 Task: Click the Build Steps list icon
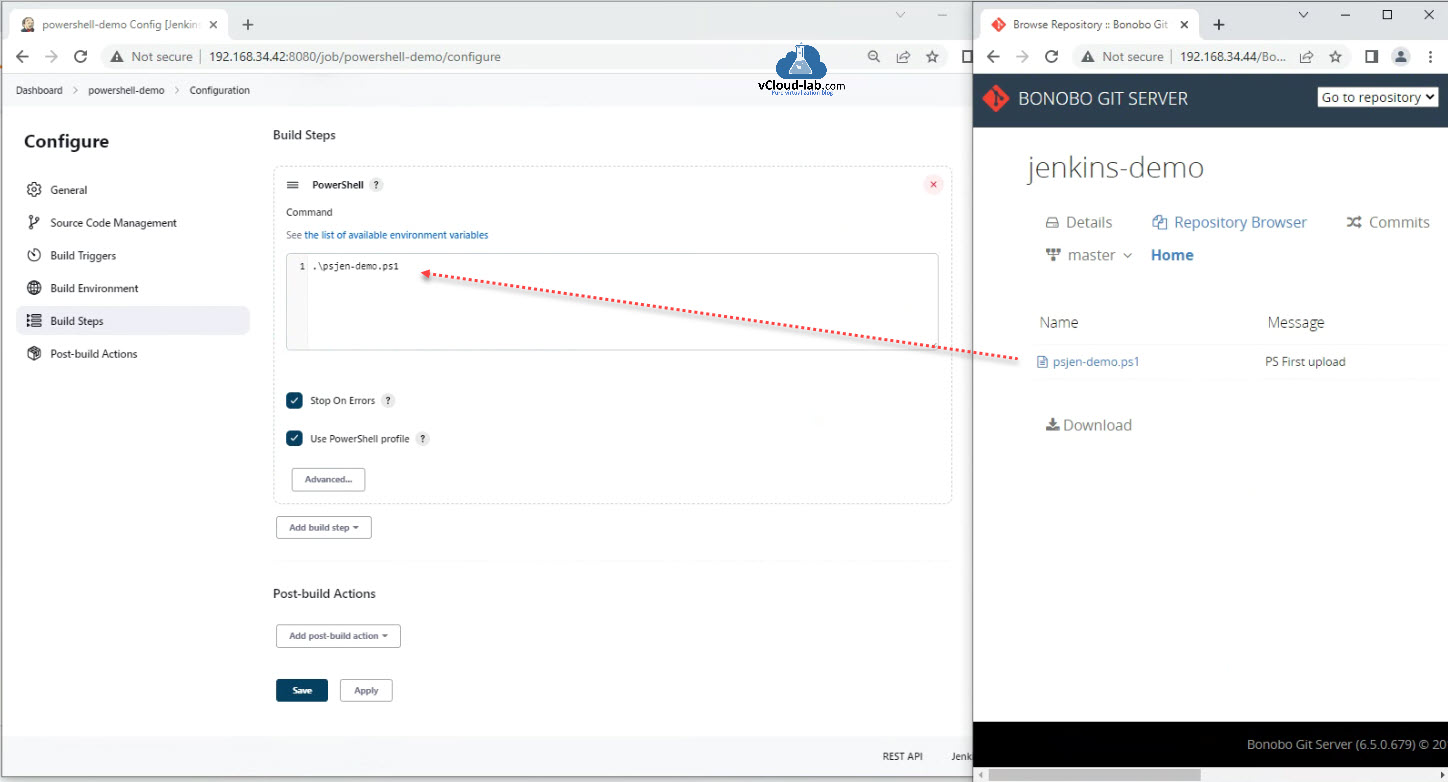pyautogui.click(x=34, y=321)
